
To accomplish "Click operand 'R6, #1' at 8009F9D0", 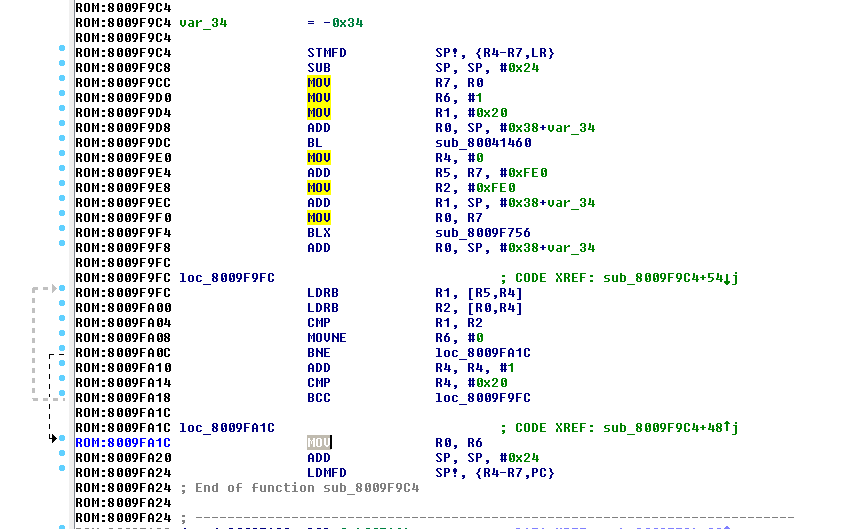I will (459, 98).
